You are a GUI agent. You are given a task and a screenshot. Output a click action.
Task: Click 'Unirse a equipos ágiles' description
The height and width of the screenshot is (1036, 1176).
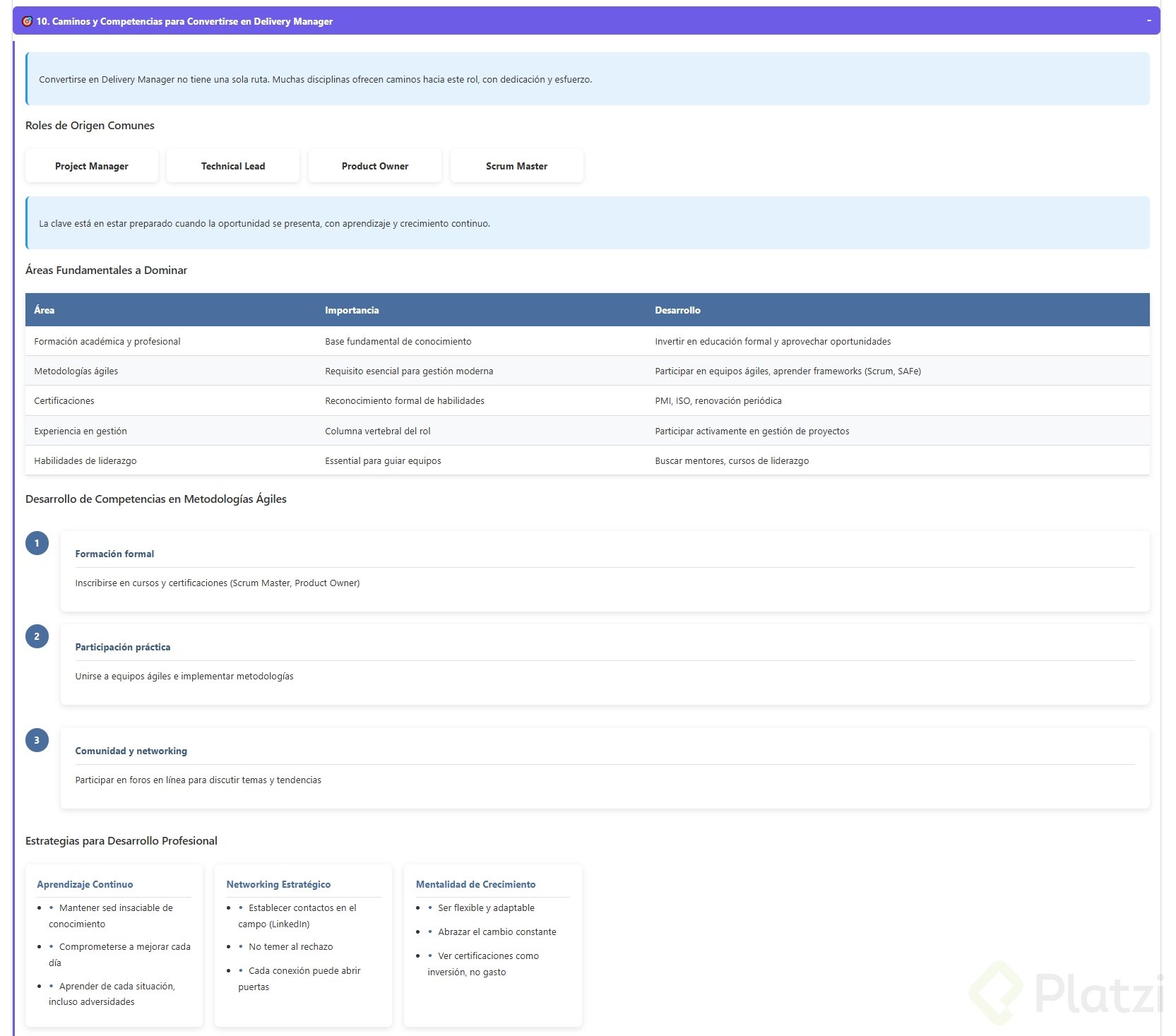click(x=184, y=676)
